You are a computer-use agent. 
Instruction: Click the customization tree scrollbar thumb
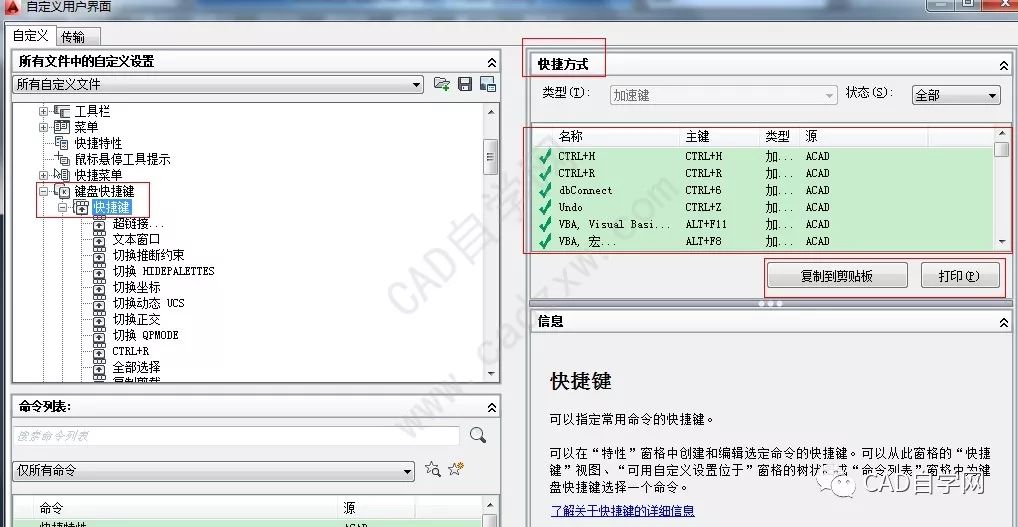[491, 156]
